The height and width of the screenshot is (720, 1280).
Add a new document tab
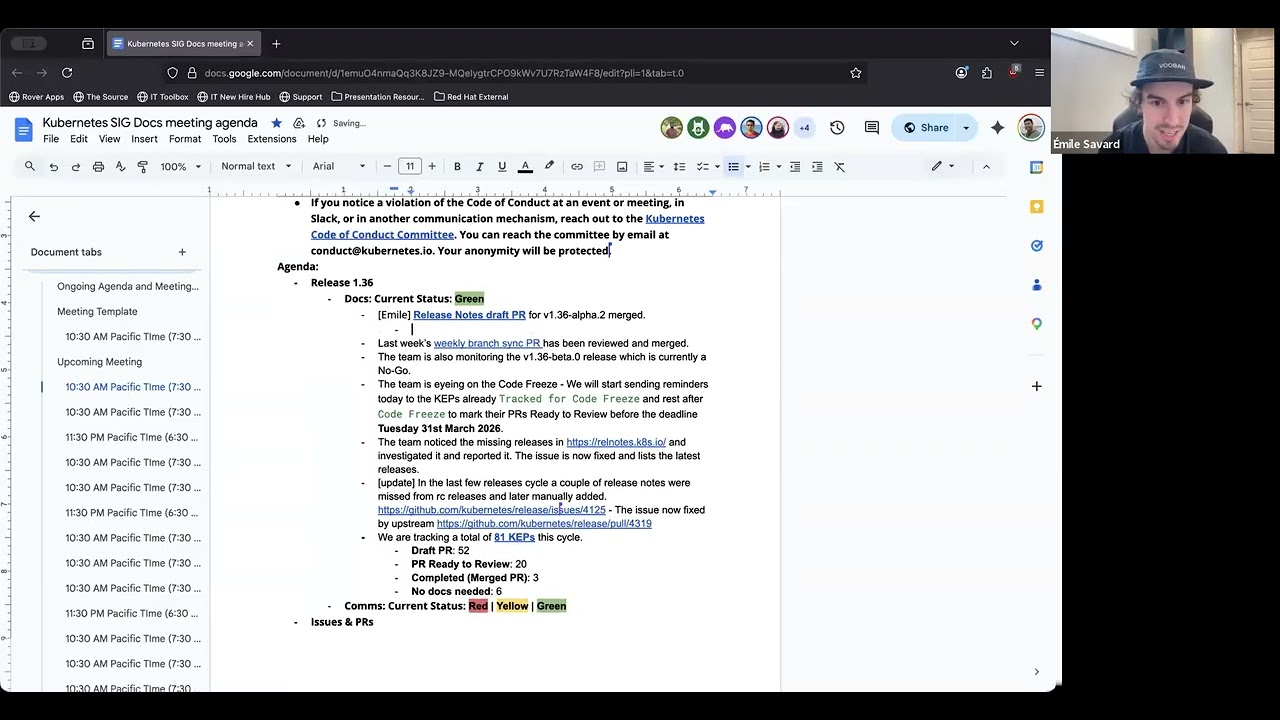[x=182, y=252]
